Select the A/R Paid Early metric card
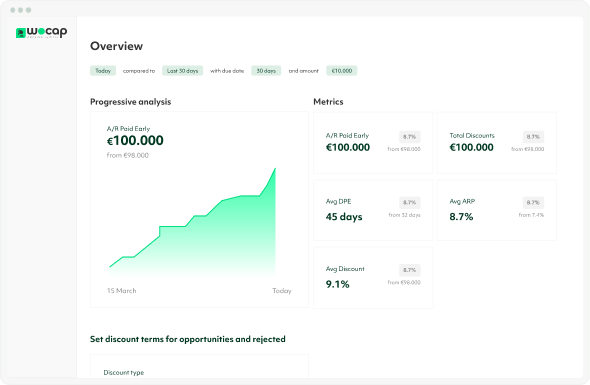The width and height of the screenshot is (590, 385). [x=373, y=143]
